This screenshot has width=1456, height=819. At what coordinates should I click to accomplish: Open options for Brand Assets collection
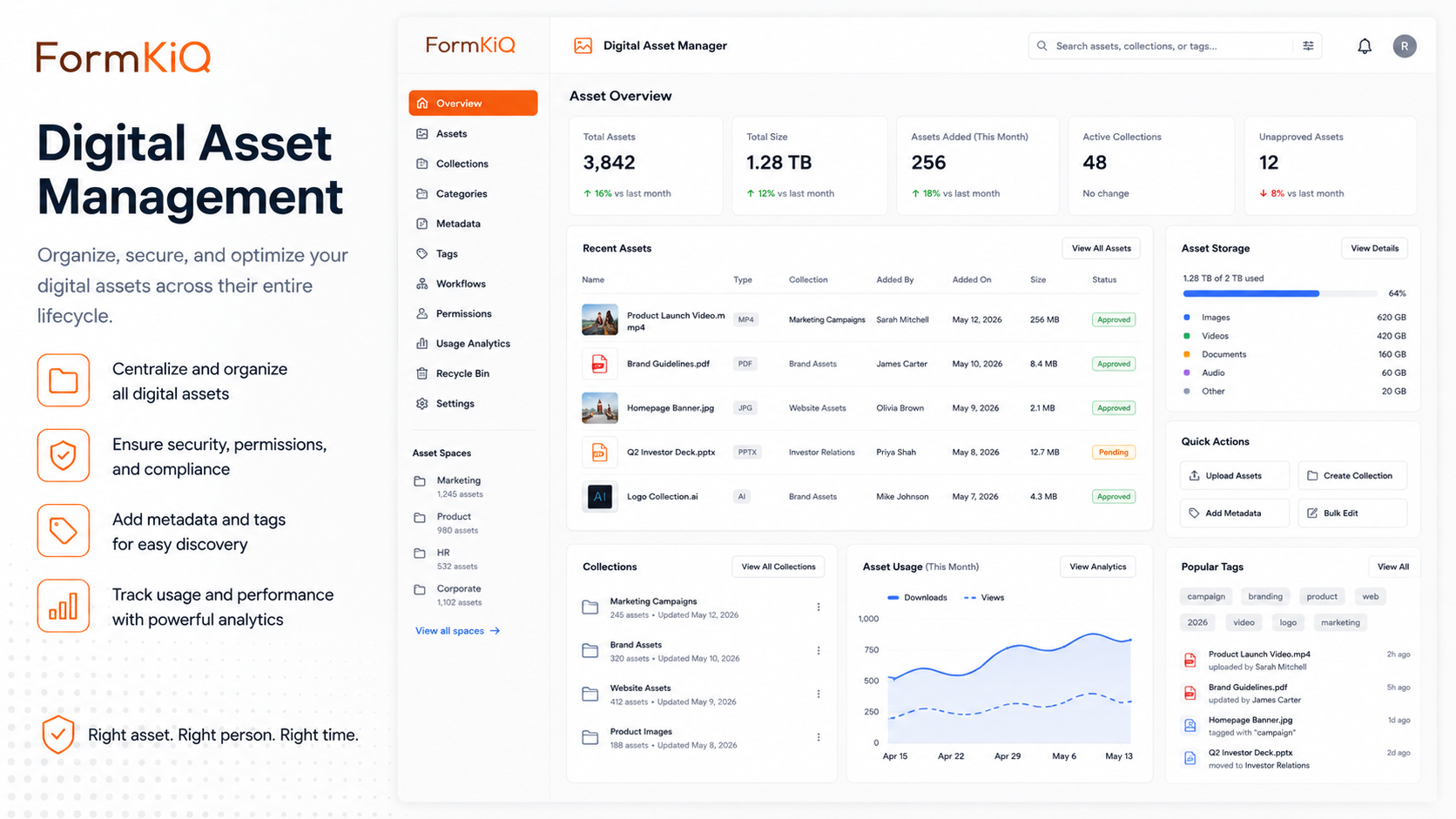819,650
